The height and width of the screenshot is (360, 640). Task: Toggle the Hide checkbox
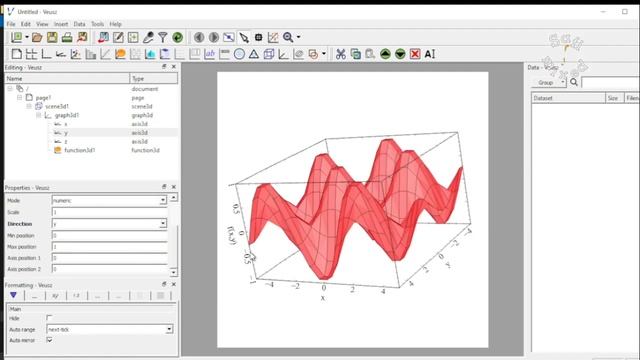49,318
